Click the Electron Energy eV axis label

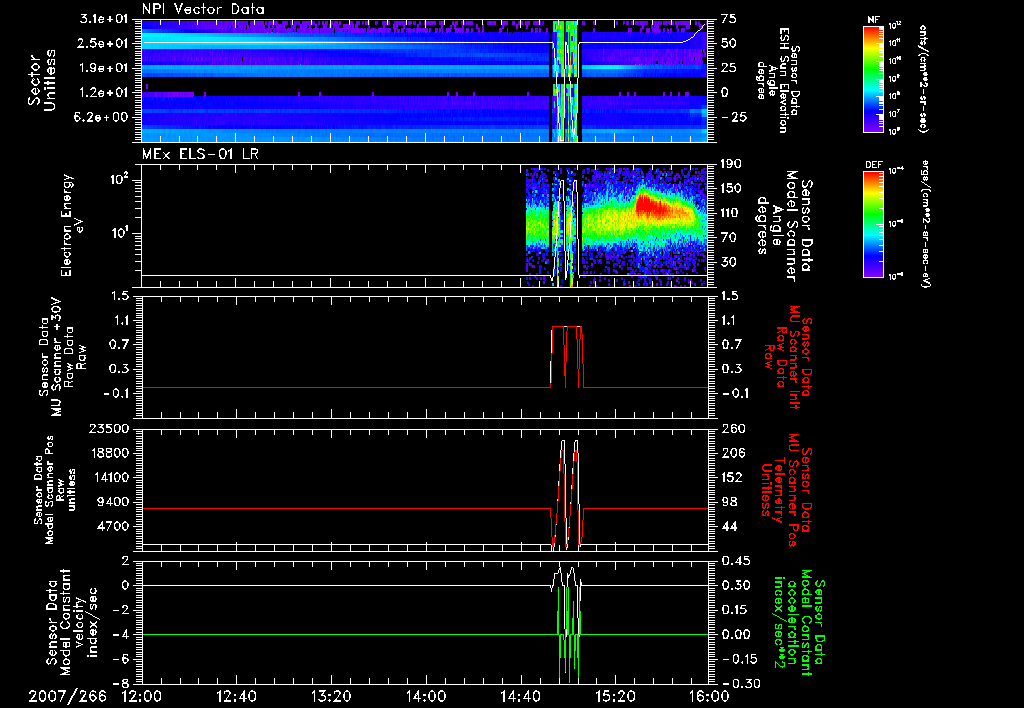click(73, 225)
